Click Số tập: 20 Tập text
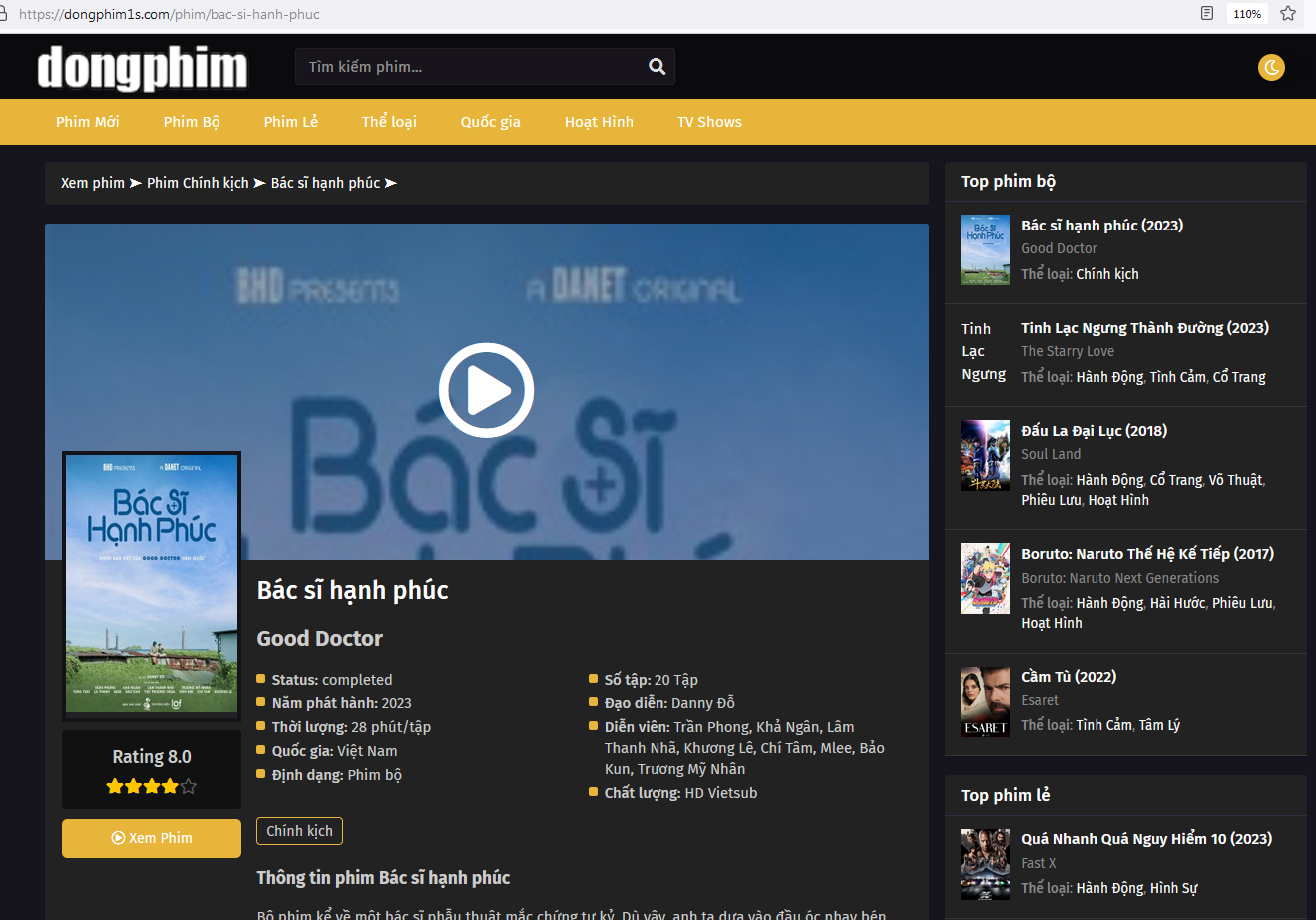Screen dimensions: 1316x920 (x=652, y=680)
